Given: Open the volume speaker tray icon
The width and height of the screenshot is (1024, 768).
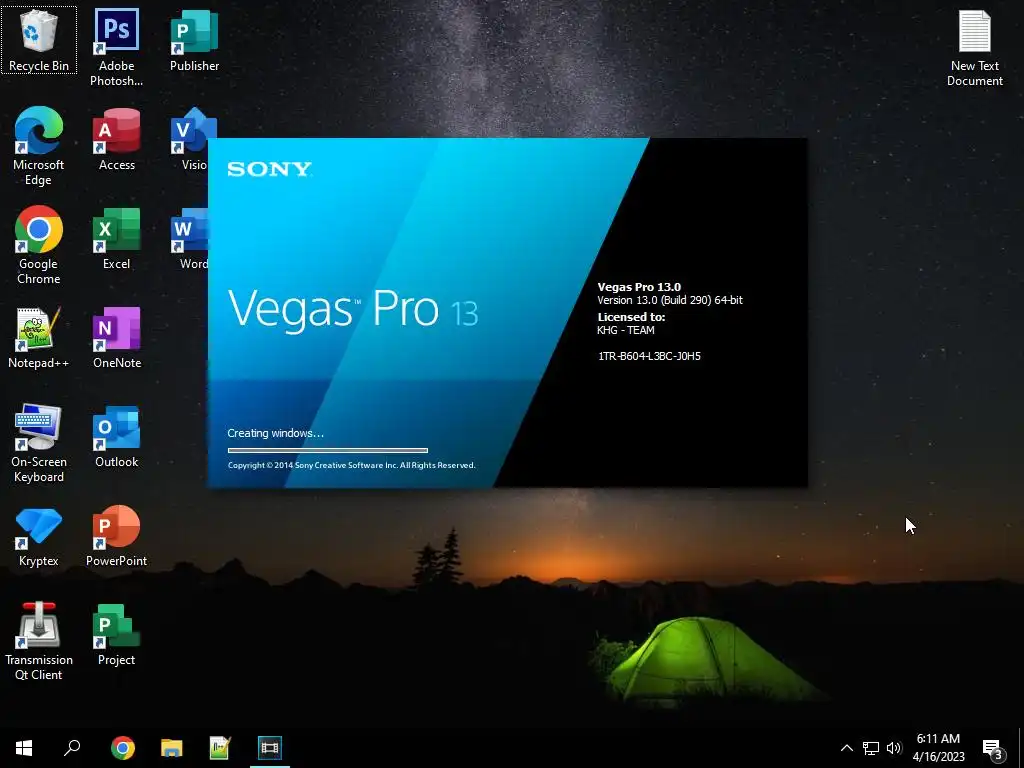Looking at the screenshot, I should click(894, 748).
